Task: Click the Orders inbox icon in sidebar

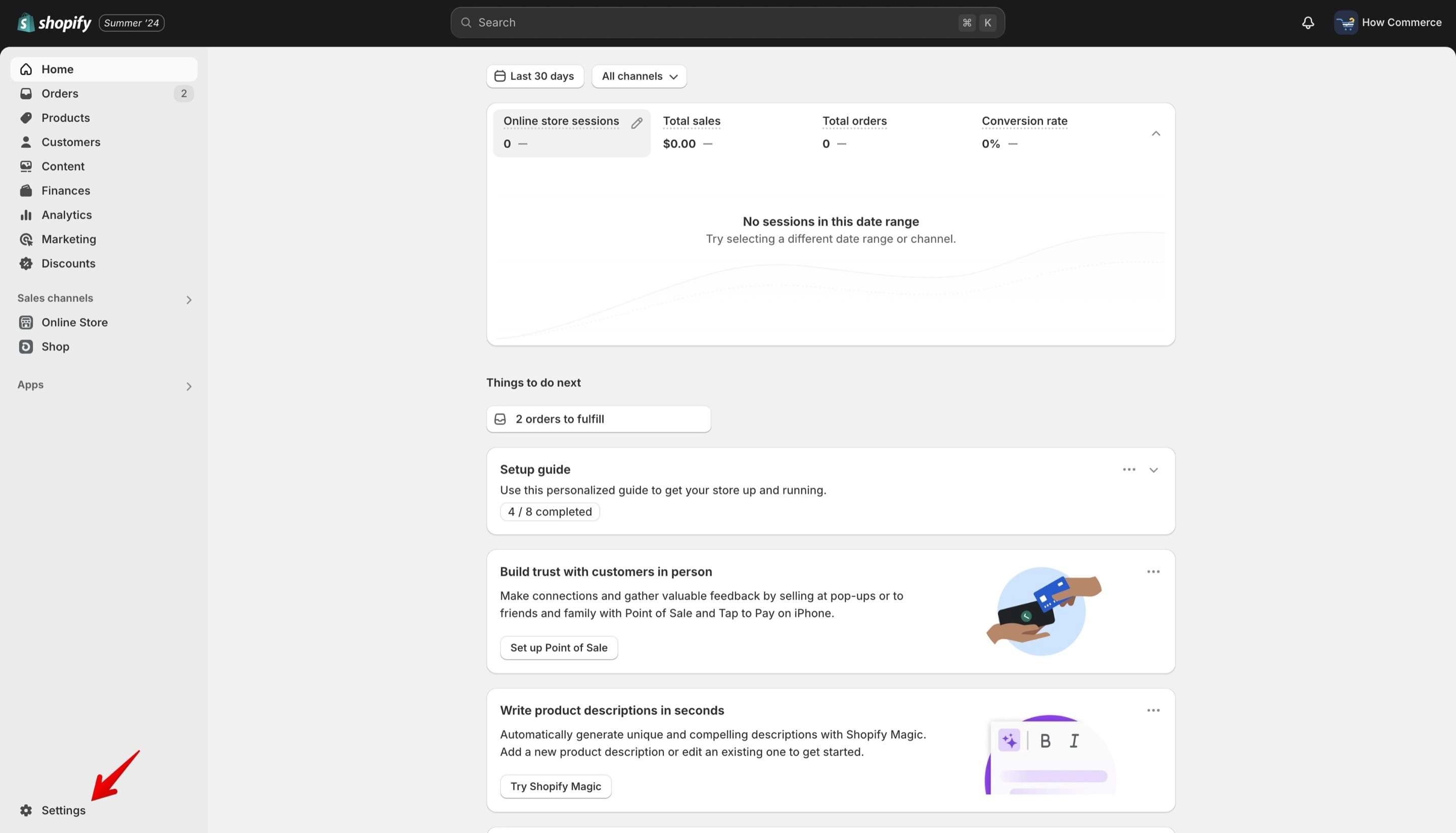Action: [x=26, y=93]
